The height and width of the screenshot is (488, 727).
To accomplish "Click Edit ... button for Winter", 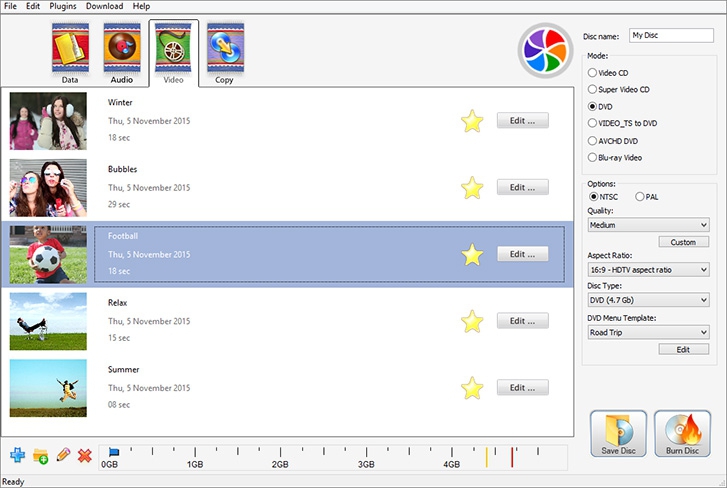I will coord(523,120).
